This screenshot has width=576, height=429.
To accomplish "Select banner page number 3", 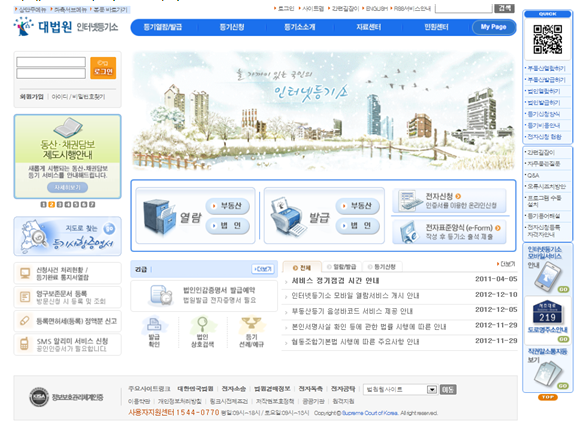I will point(60,205).
